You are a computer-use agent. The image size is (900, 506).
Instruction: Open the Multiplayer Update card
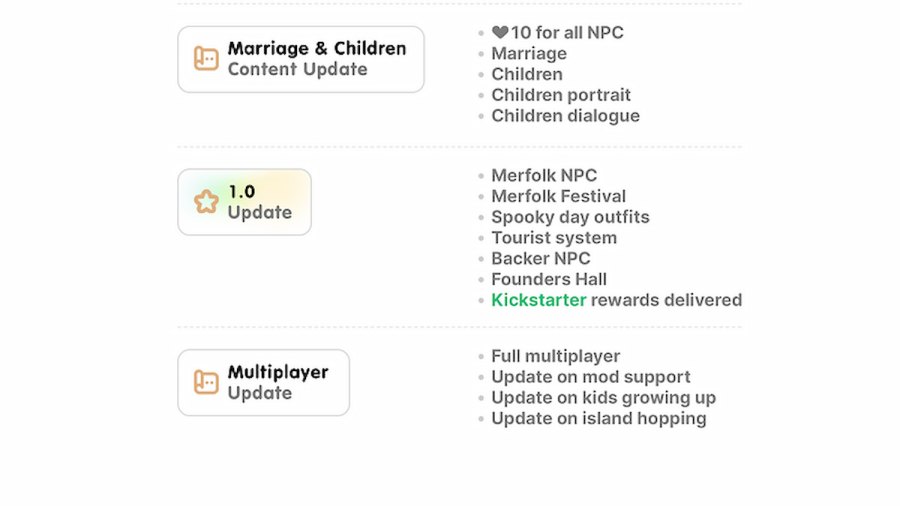coord(264,382)
